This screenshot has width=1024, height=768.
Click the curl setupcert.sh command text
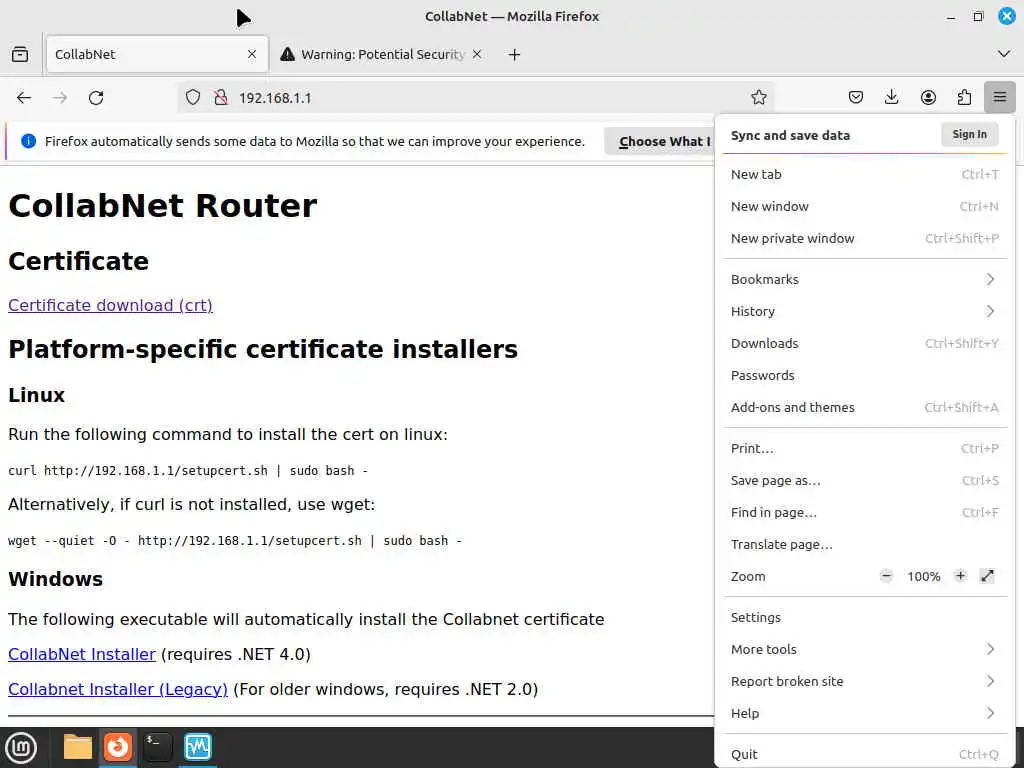188,471
